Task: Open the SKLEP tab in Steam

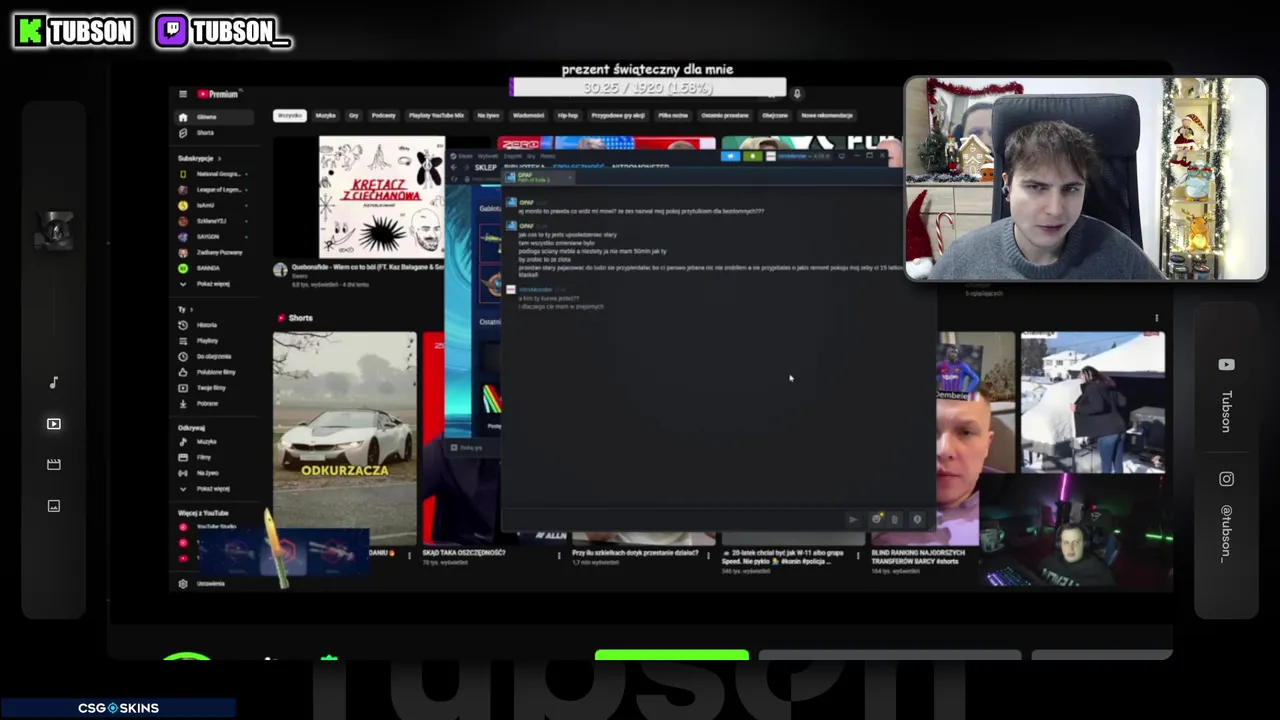Action: tap(486, 167)
